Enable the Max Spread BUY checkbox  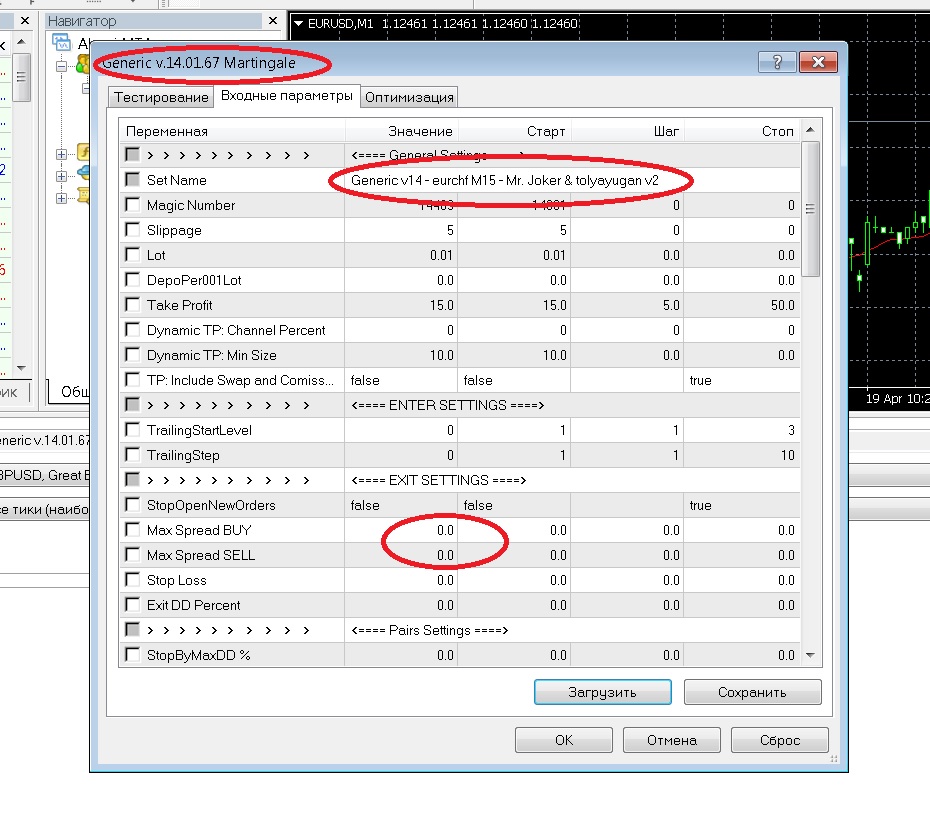132,530
